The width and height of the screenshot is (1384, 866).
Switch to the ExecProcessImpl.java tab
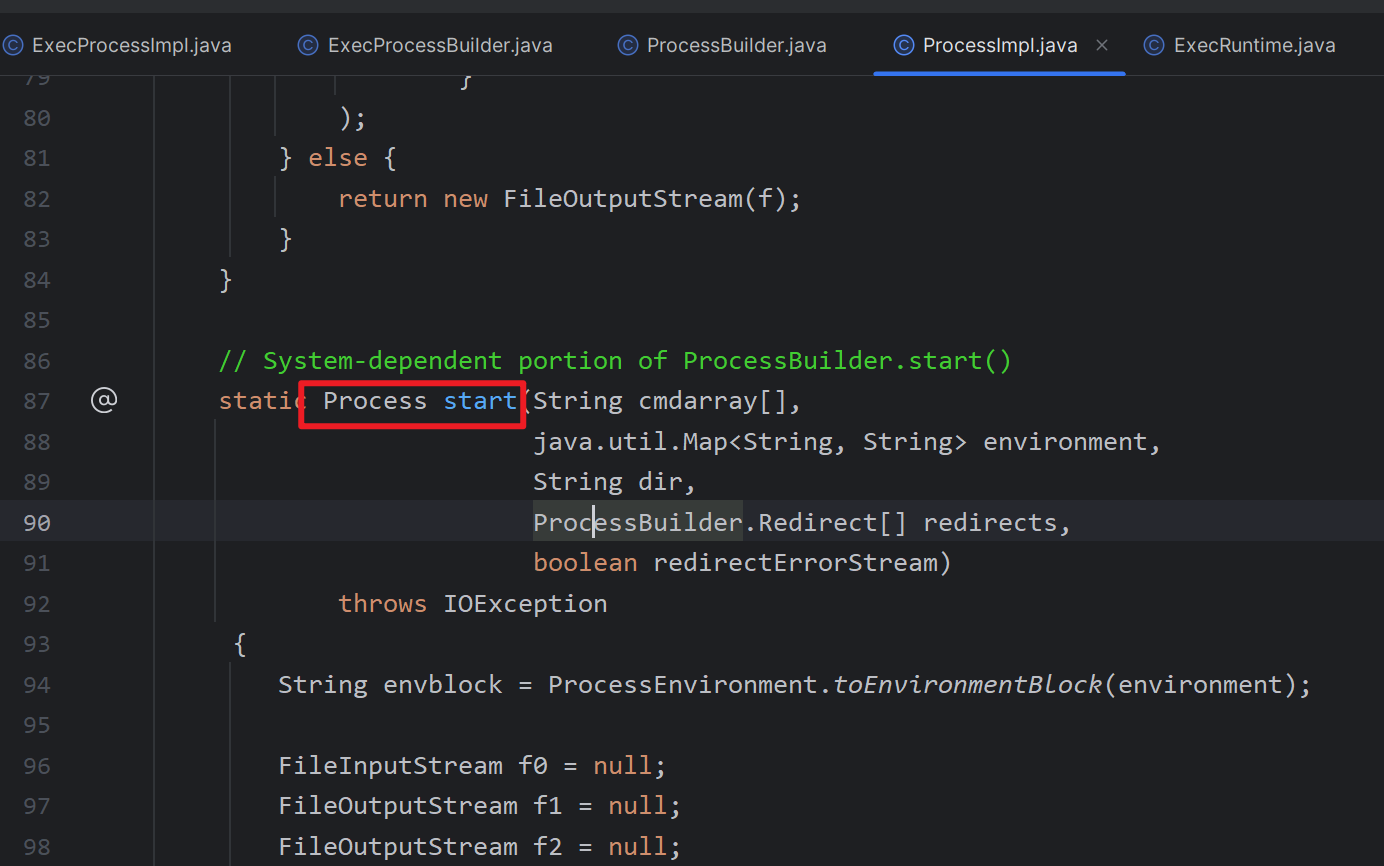[131, 45]
